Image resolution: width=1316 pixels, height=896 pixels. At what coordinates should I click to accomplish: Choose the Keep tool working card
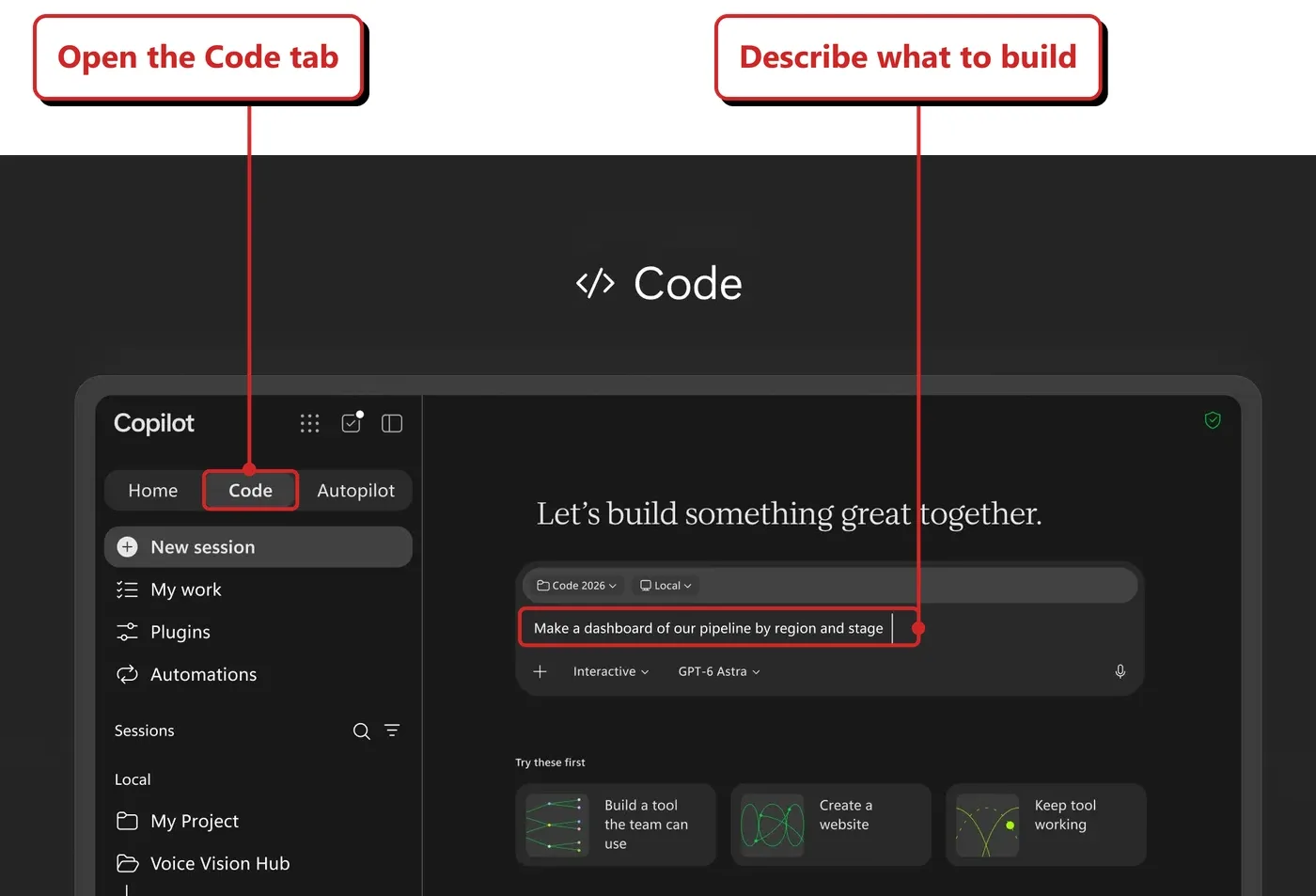click(1046, 825)
